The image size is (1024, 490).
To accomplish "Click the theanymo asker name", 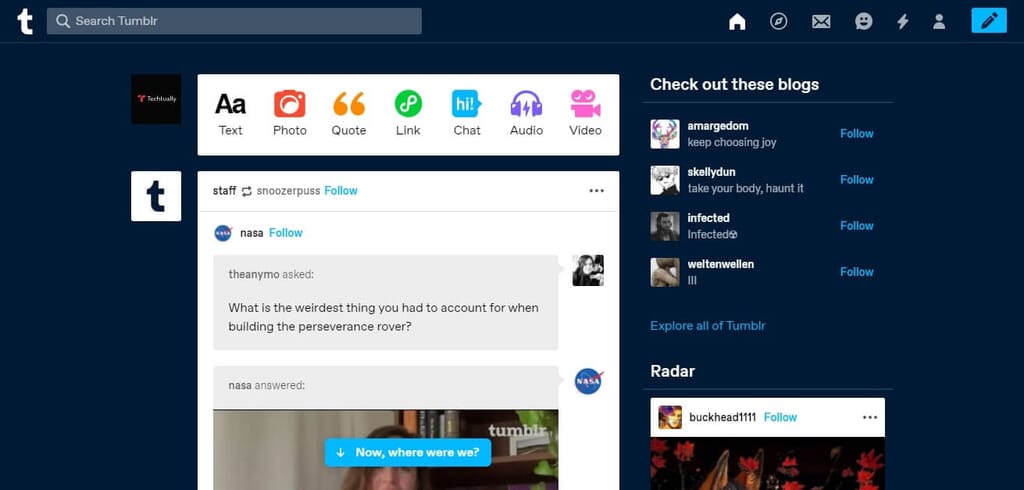I will [254, 274].
